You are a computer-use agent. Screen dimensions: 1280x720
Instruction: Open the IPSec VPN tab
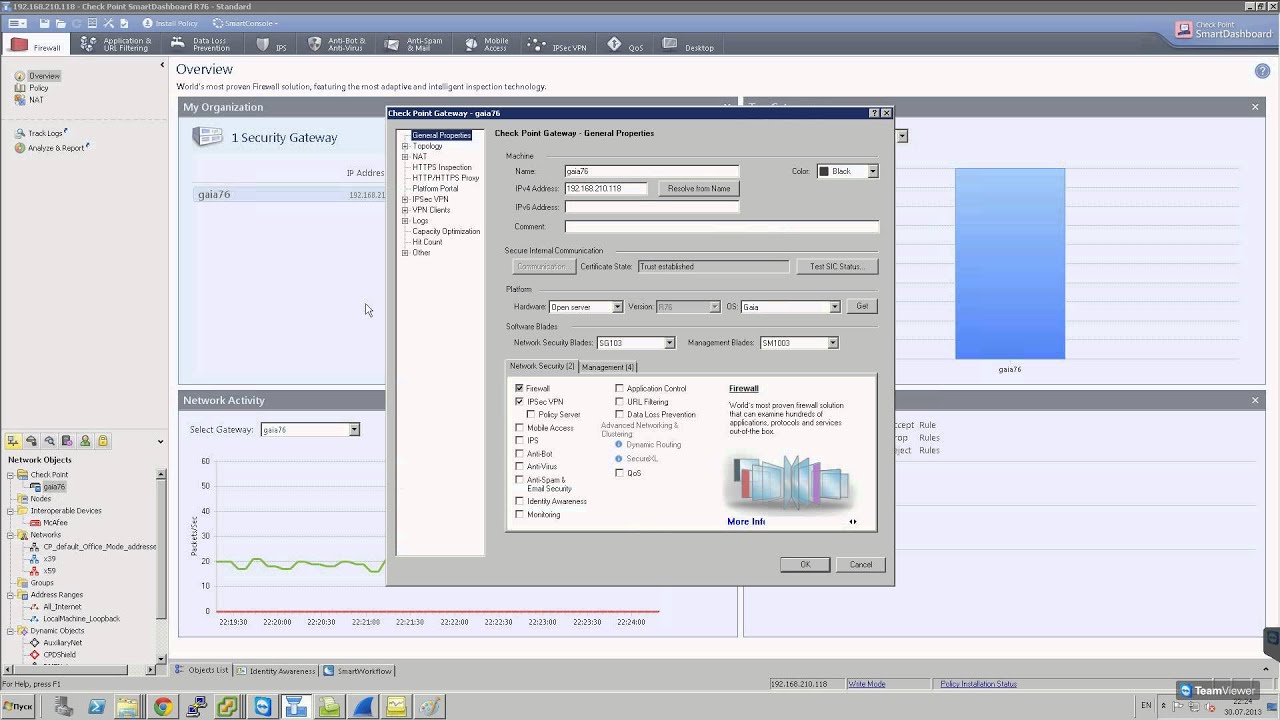point(558,46)
